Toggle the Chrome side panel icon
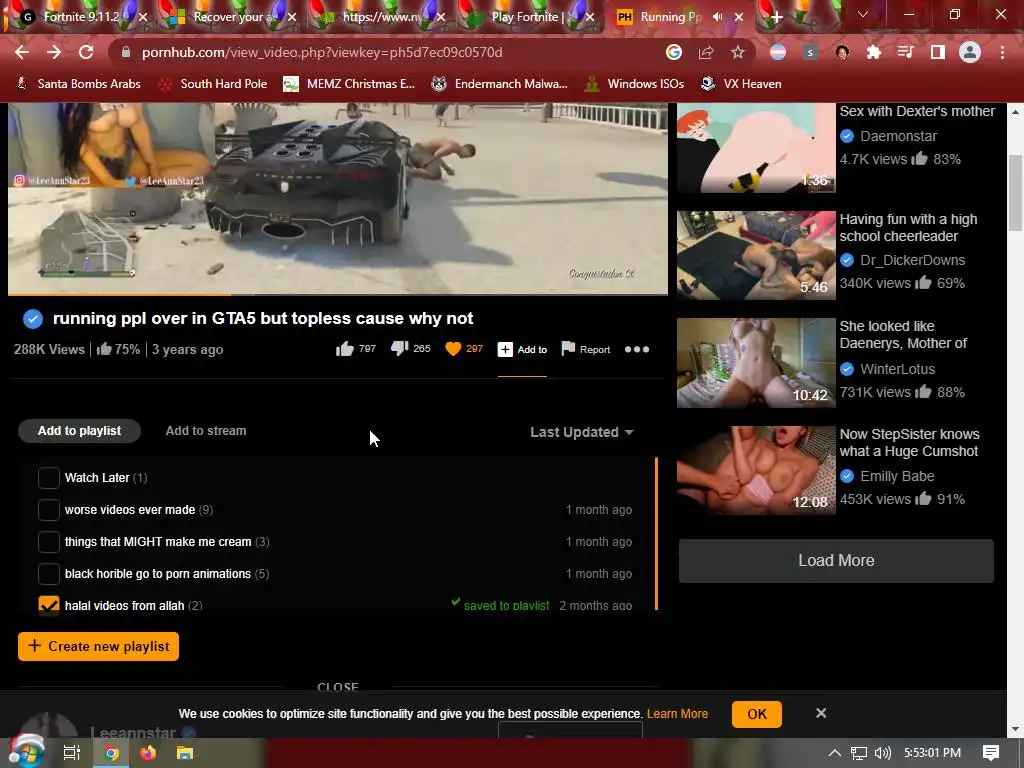The height and width of the screenshot is (768, 1024). pyautogui.click(x=938, y=52)
